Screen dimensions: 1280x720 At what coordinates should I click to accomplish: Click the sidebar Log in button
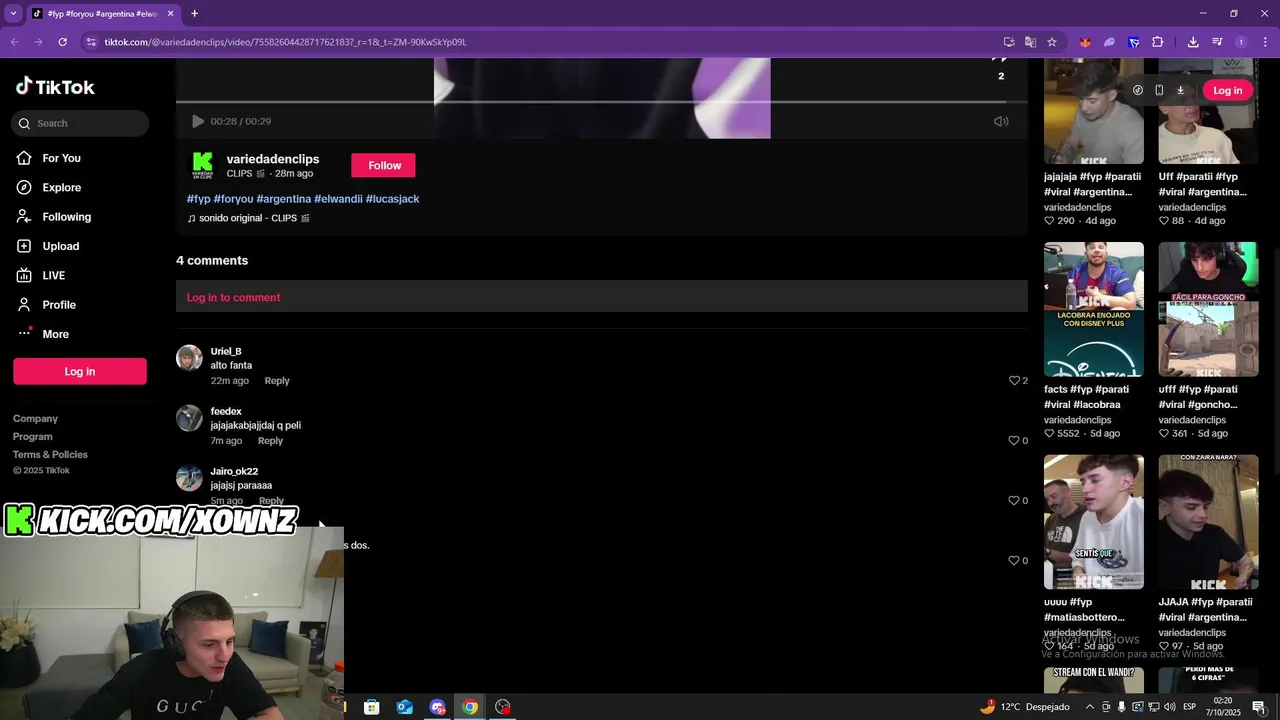[x=80, y=371]
